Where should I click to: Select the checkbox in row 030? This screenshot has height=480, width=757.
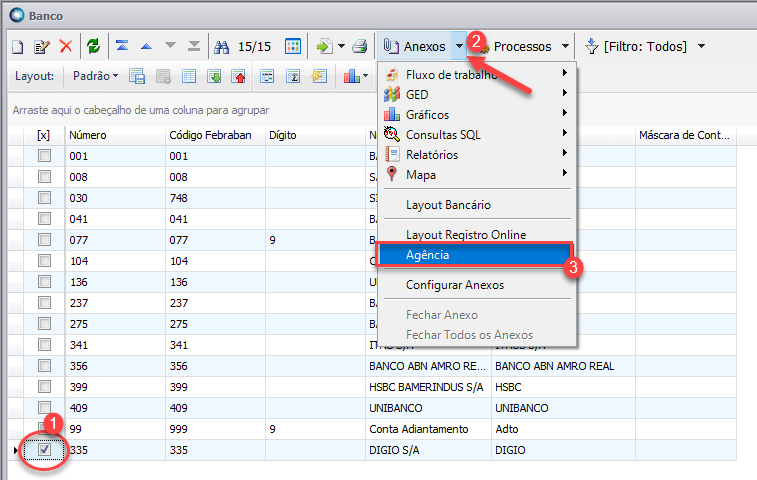44,198
